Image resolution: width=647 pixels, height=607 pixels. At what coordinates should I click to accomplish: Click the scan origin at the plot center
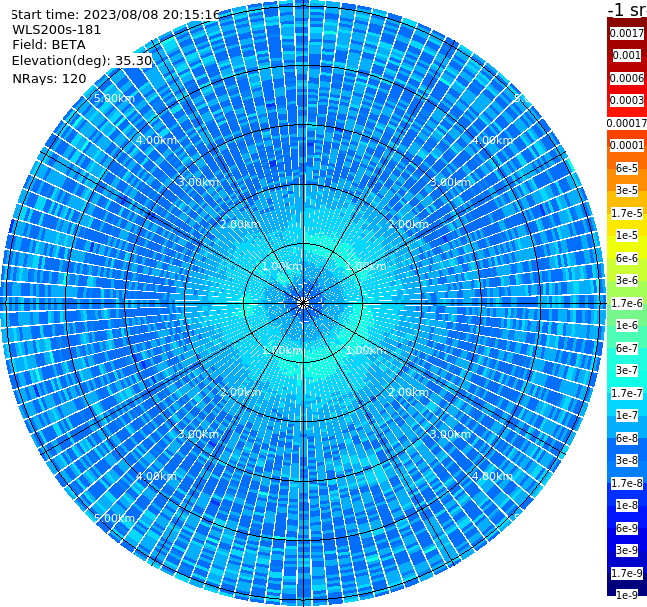pyautogui.click(x=303, y=303)
